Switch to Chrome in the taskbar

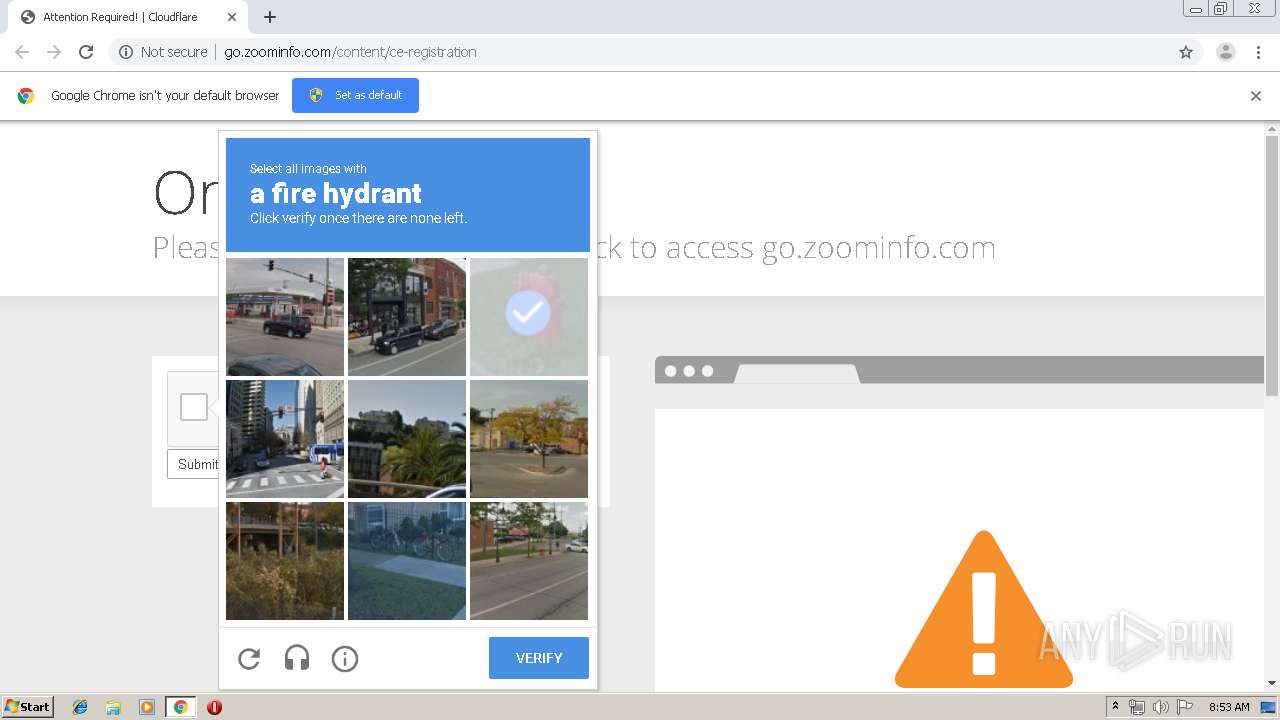point(180,707)
